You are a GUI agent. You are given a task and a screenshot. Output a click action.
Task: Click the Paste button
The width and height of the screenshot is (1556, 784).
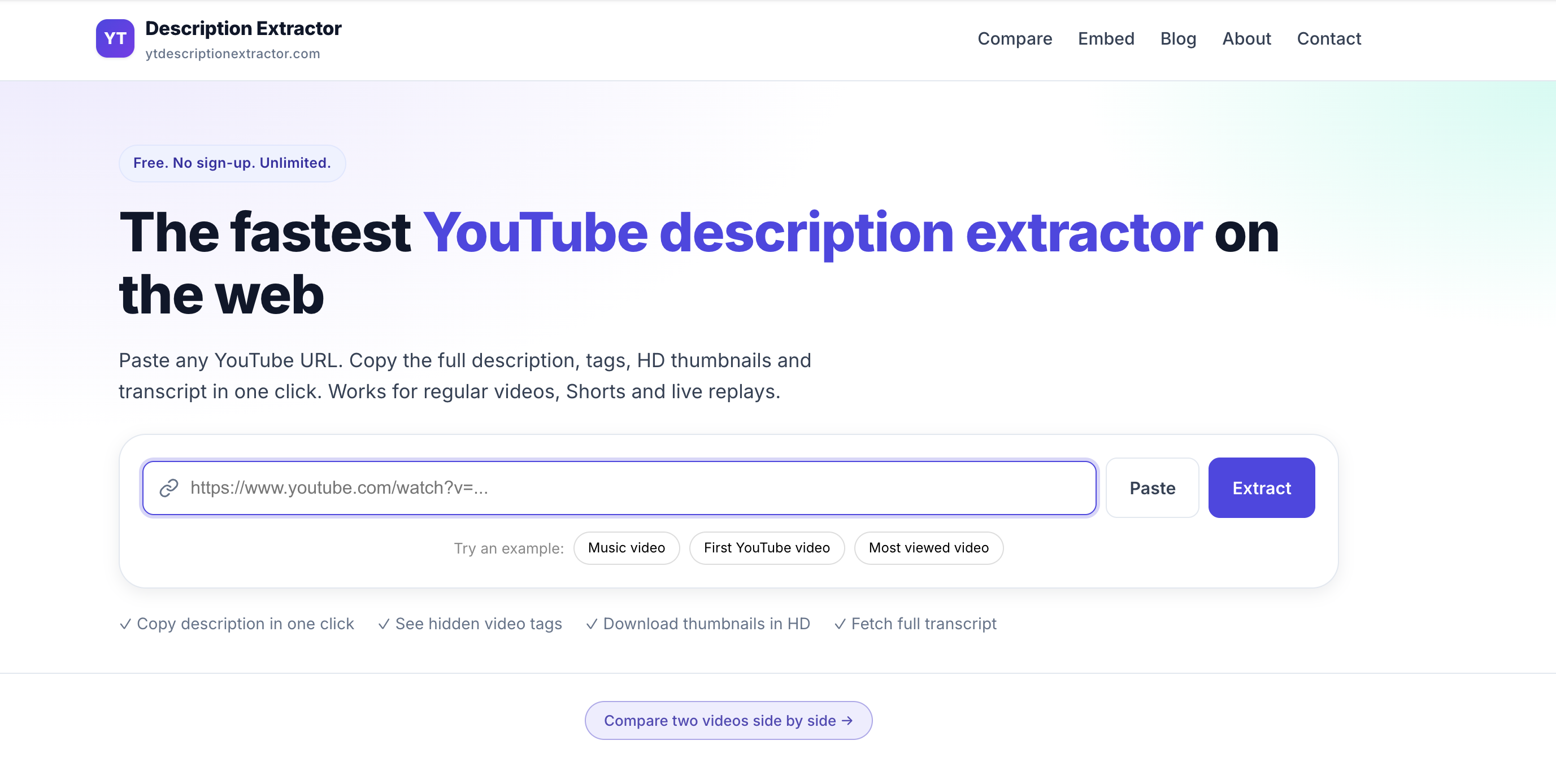pos(1152,488)
